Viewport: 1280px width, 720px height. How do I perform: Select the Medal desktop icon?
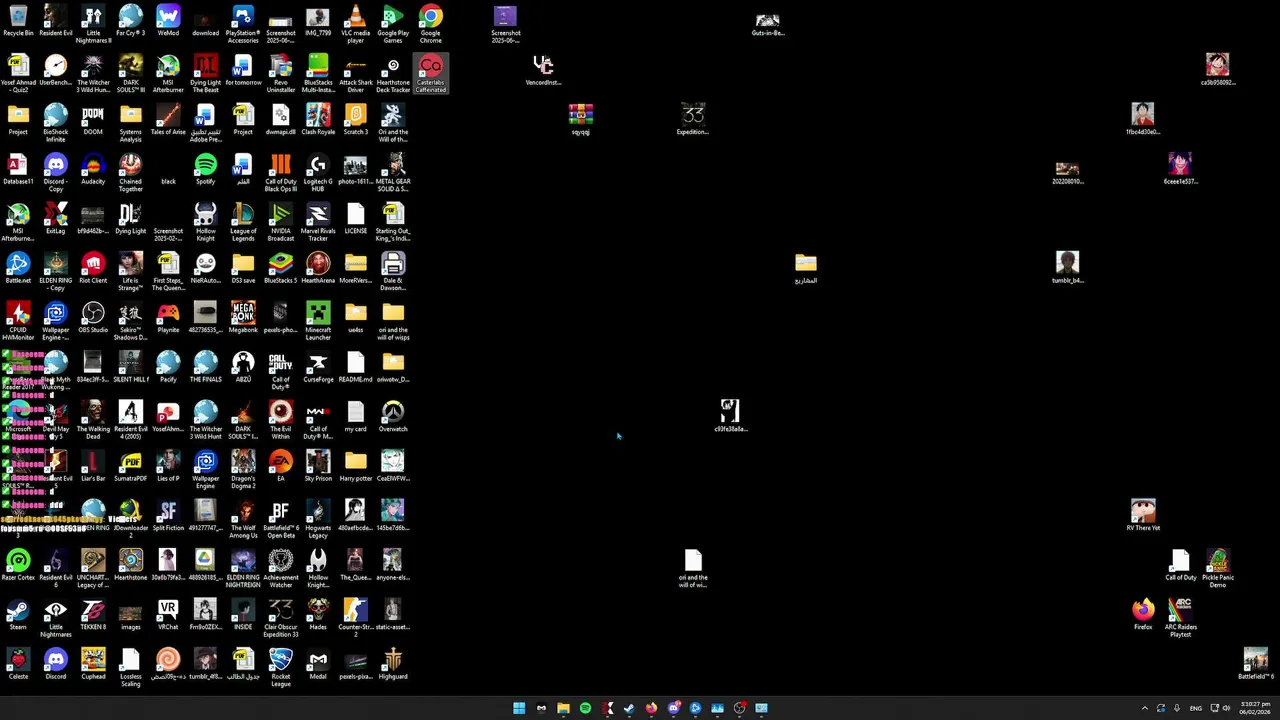coord(318,663)
